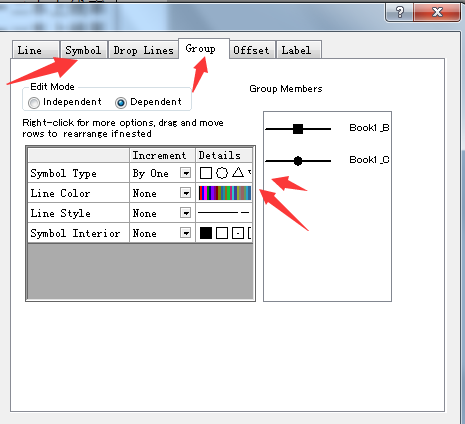Click the Symbol Type row label

coord(63,173)
